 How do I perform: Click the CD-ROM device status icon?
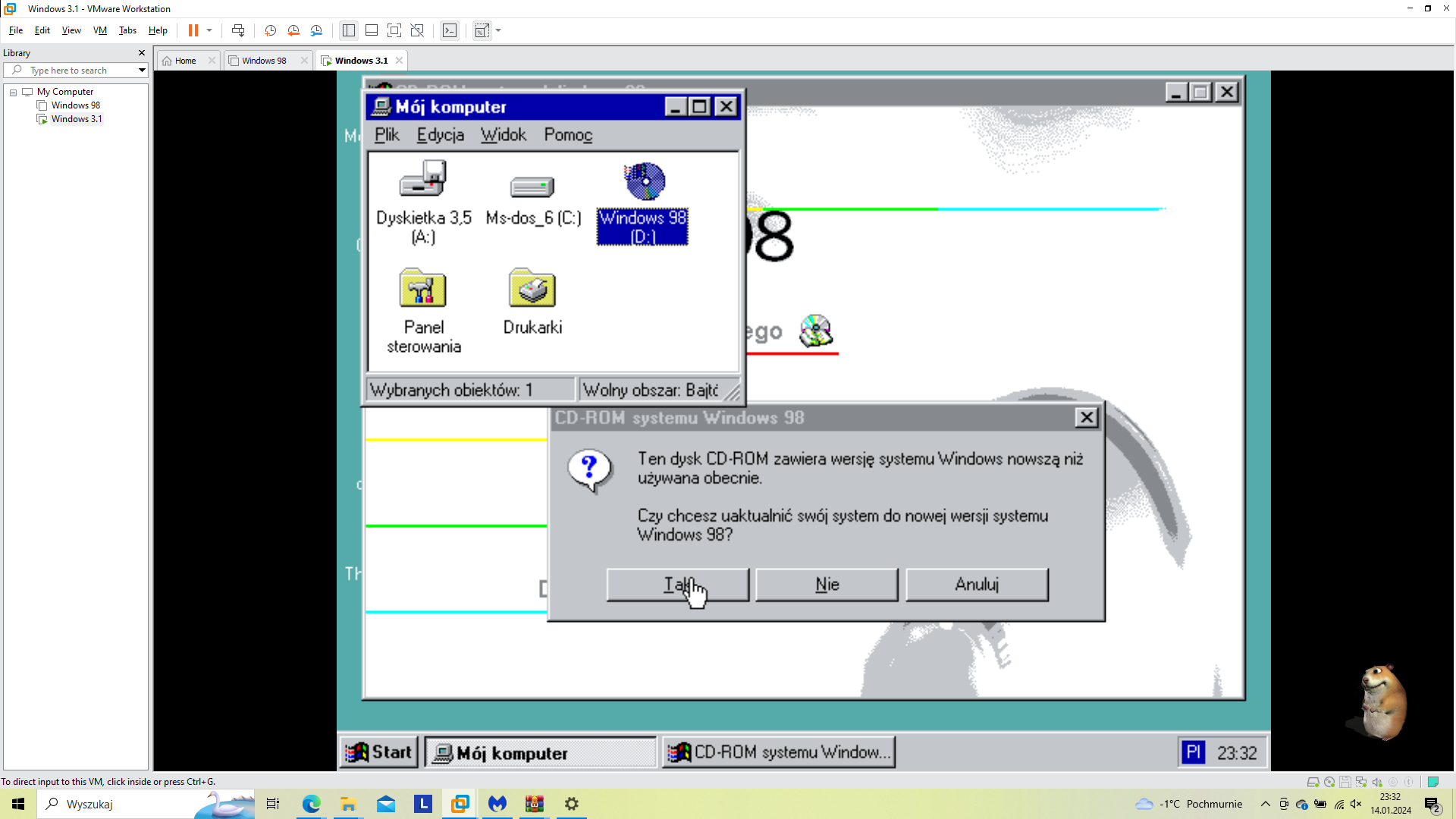pyautogui.click(x=1329, y=781)
